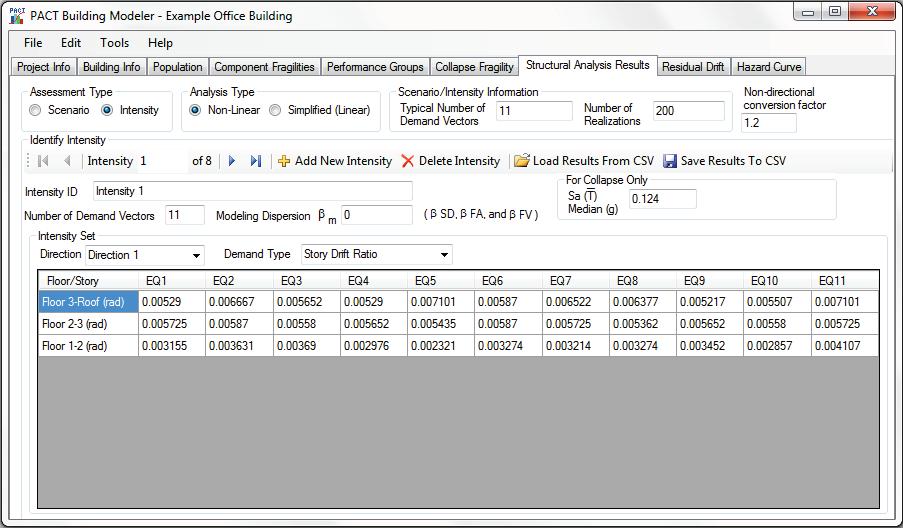Click the EQ1 column header
Viewport: 903px width, 528px height.
point(172,280)
